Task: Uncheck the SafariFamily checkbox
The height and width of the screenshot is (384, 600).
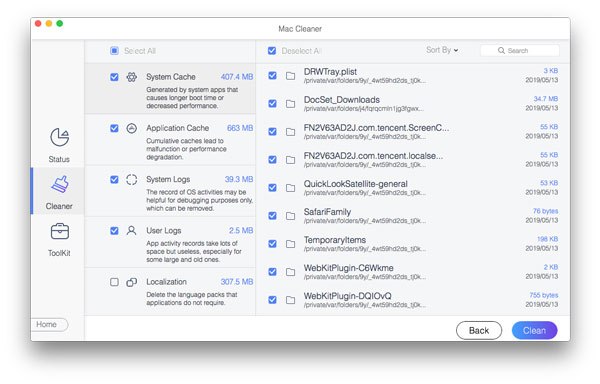Action: pos(272,216)
